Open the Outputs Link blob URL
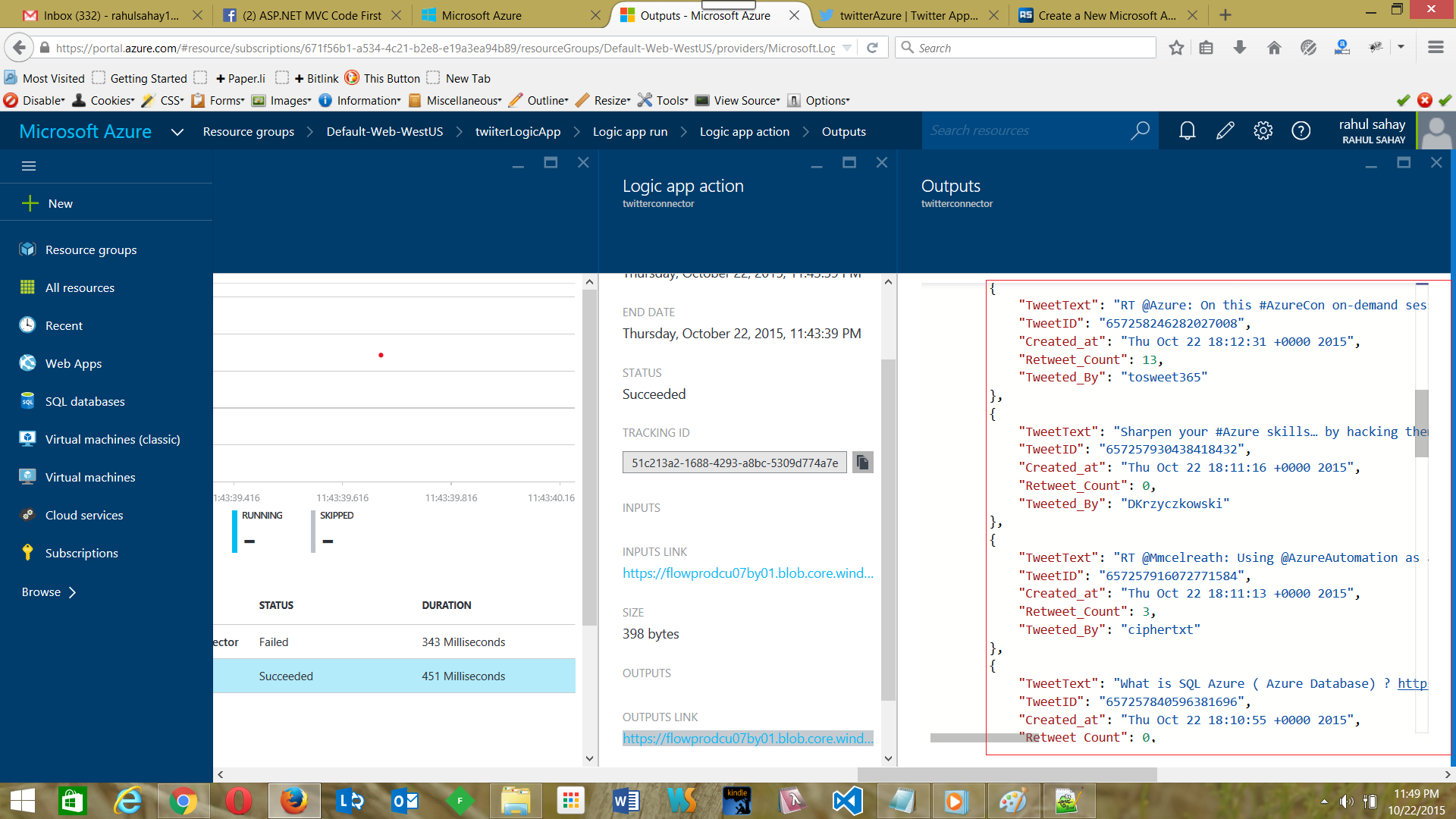 point(748,739)
